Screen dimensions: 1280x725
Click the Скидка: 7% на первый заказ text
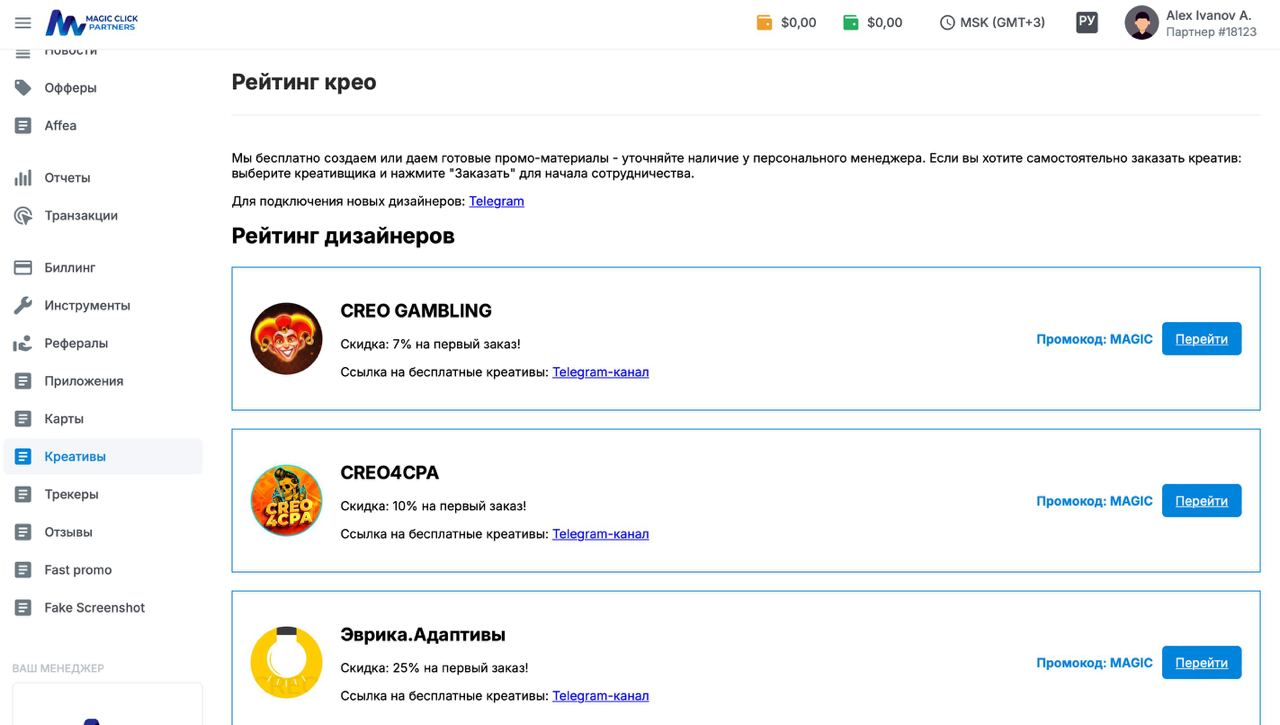click(x=430, y=344)
